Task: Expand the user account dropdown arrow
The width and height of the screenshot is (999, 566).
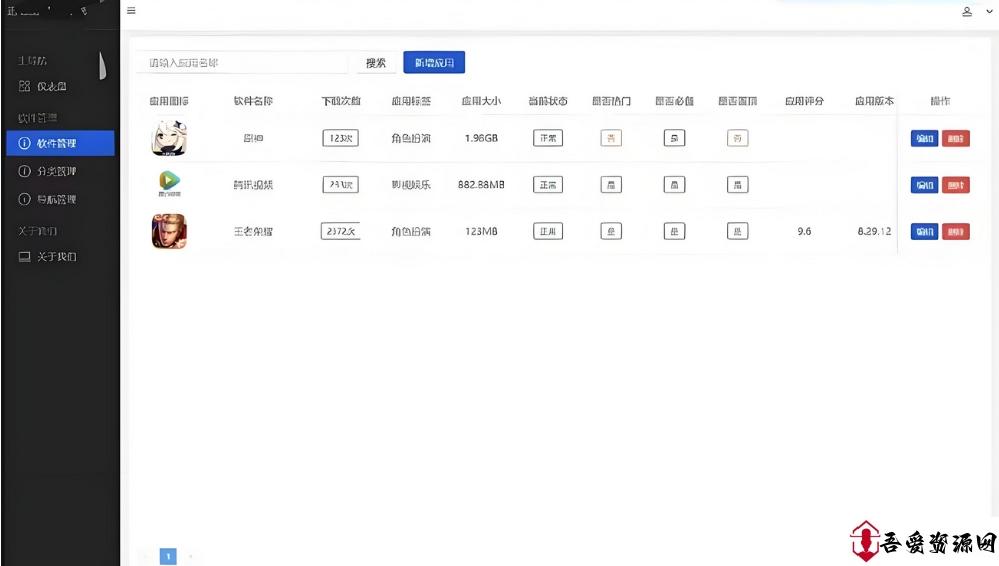Action: 986,12
